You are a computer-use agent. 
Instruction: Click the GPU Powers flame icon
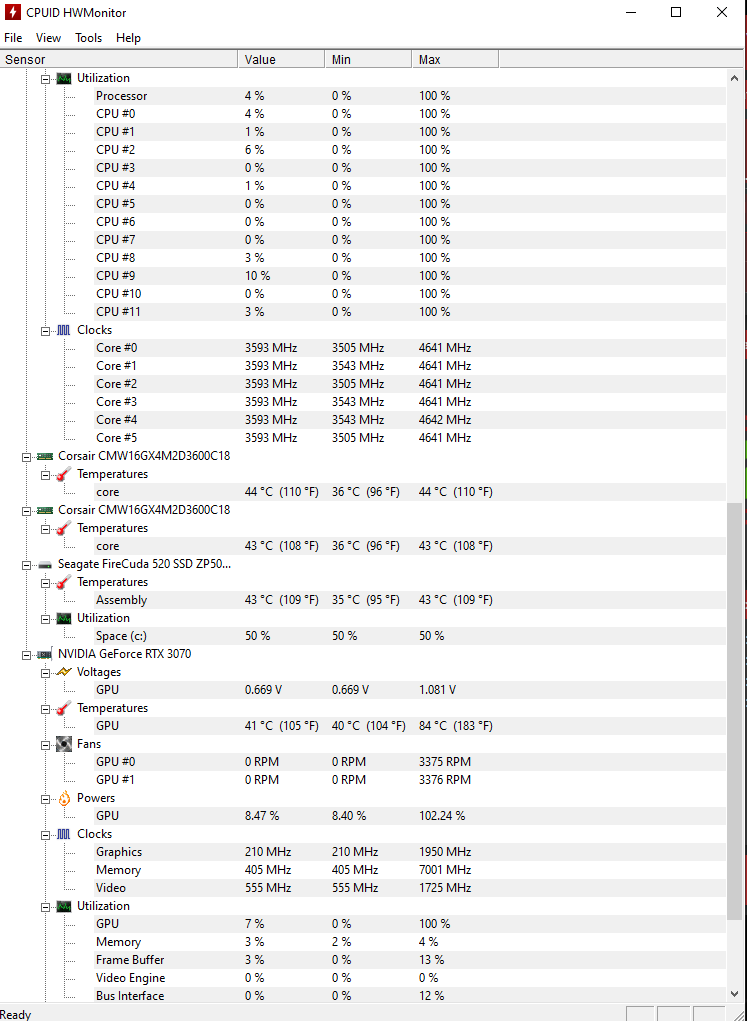pos(64,798)
